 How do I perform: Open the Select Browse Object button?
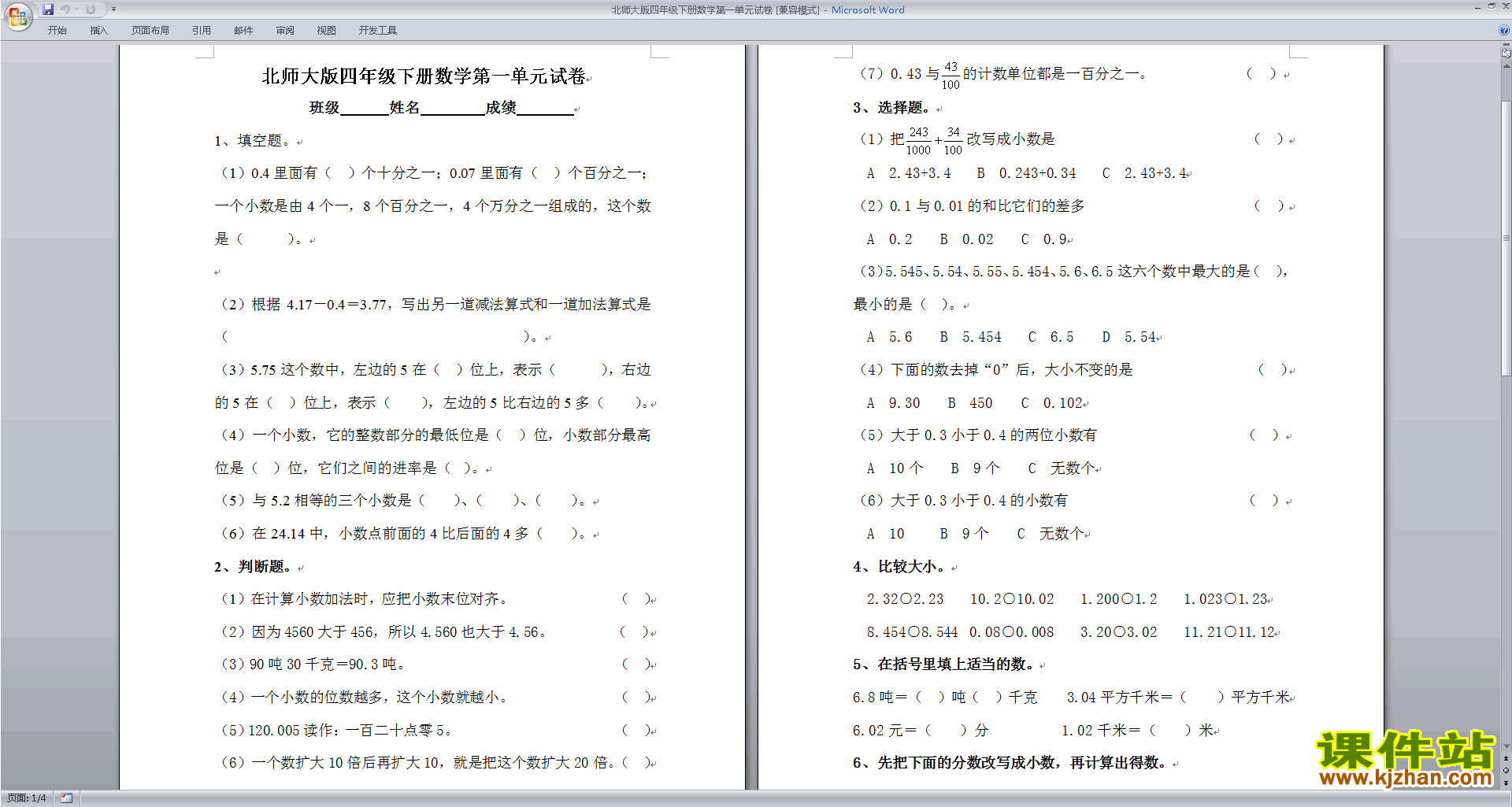pyautogui.click(x=1506, y=770)
